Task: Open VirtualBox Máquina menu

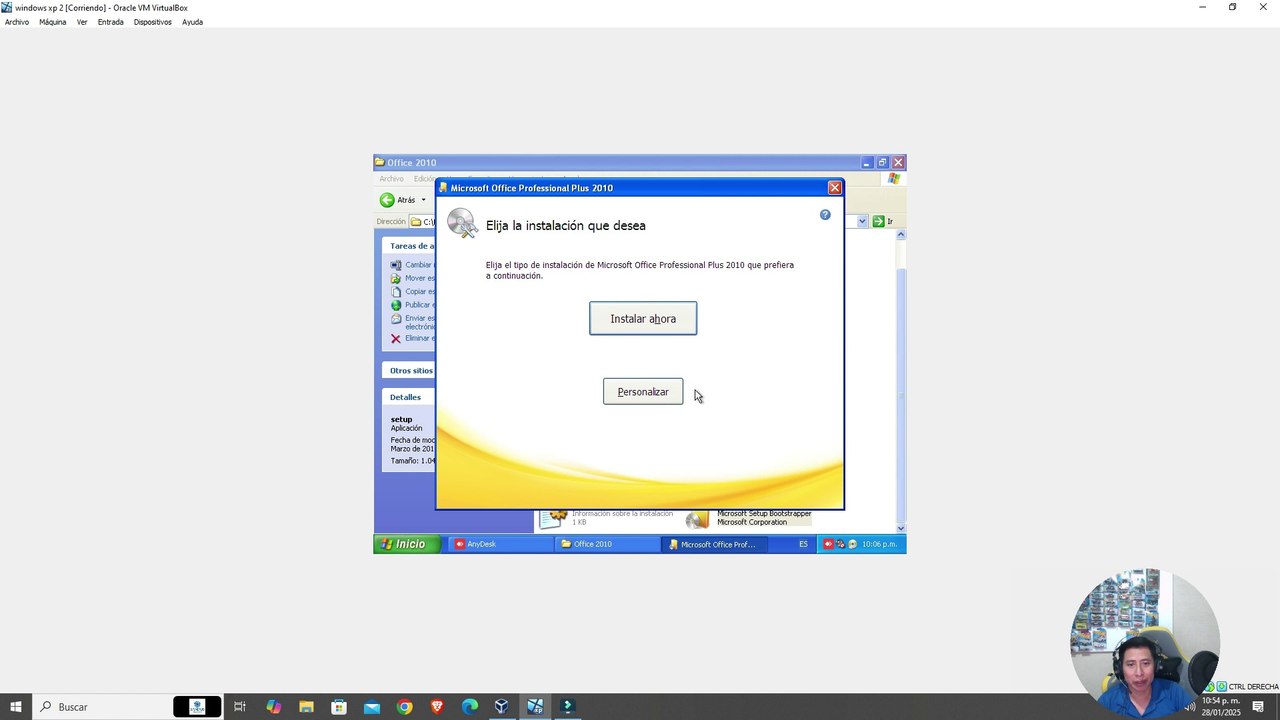Action: (52, 22)
